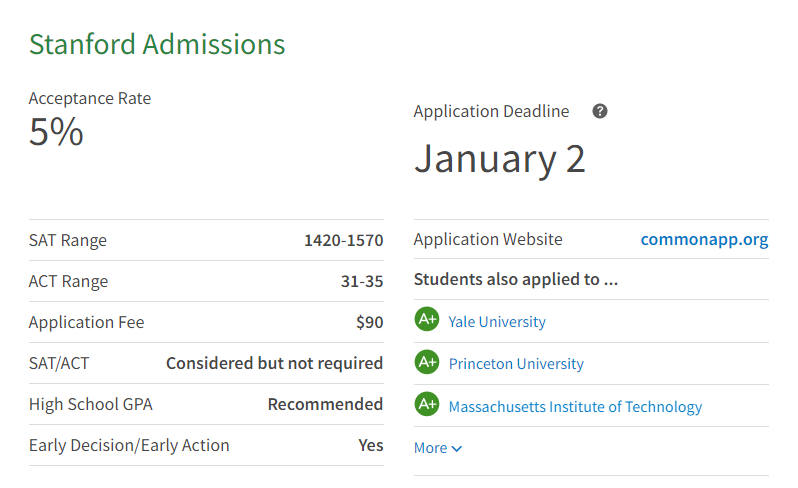Open the Yale University link

pyautogui.click(x=497, y=322)
